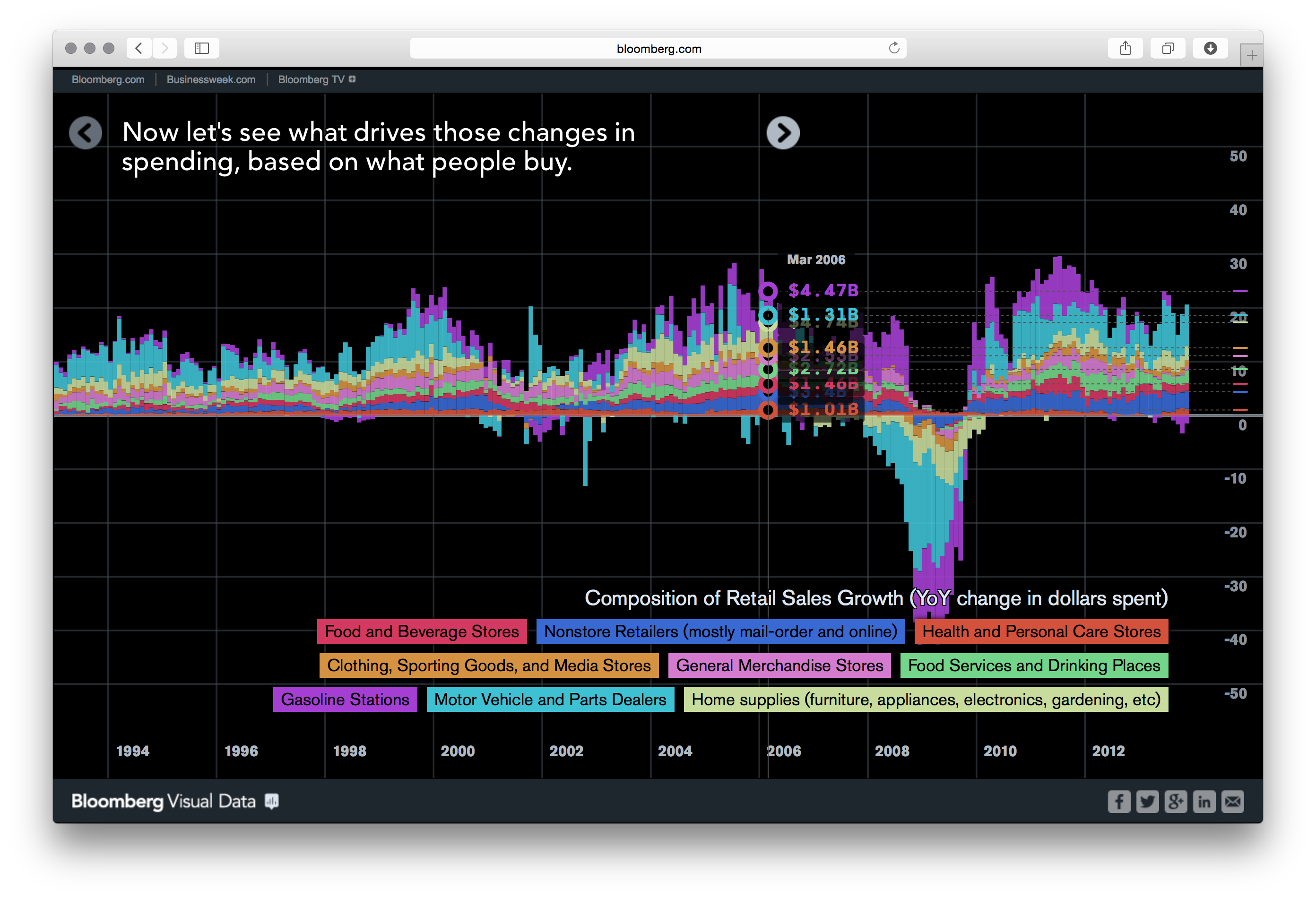Viewport: 1316px width, 899px height.
Task: Share via the Google+ icon
Action: (1176, 801)
